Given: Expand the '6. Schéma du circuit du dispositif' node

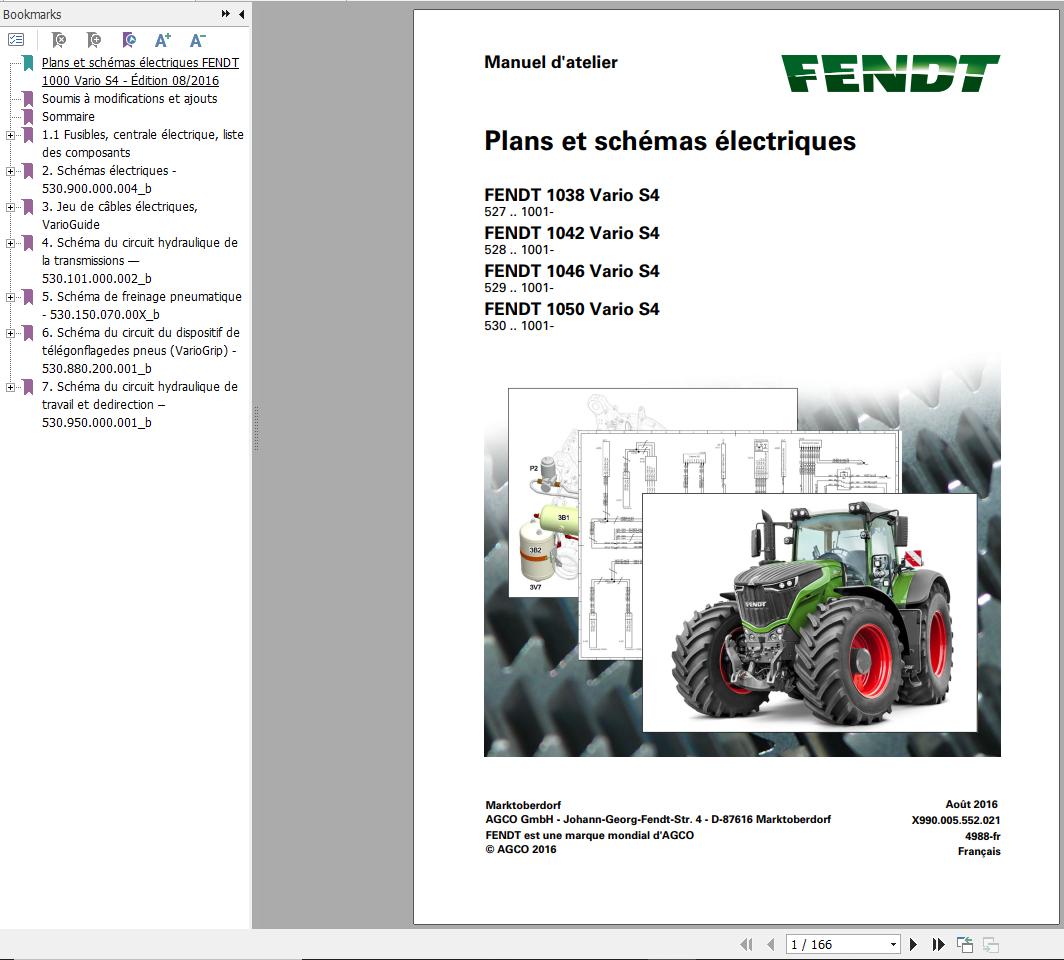Looking at the screenshot, I should [x=10, y=333].
